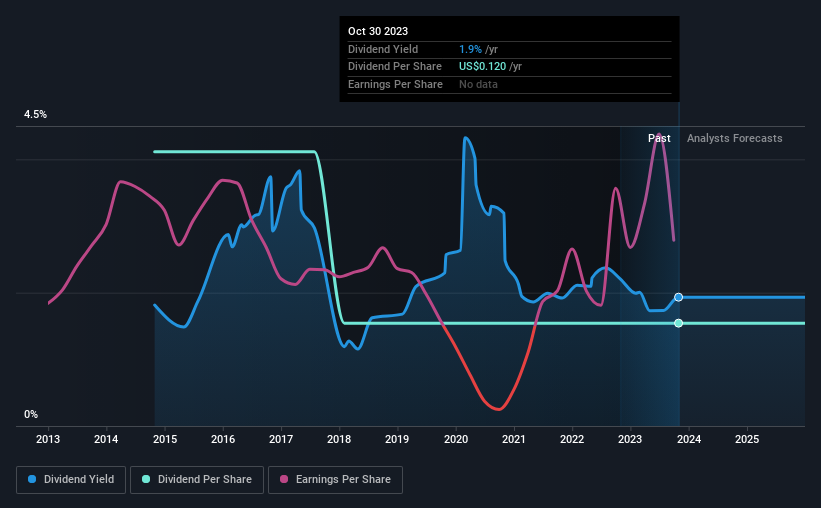Click the 2013 x-axis label

[x=48, y=439]
